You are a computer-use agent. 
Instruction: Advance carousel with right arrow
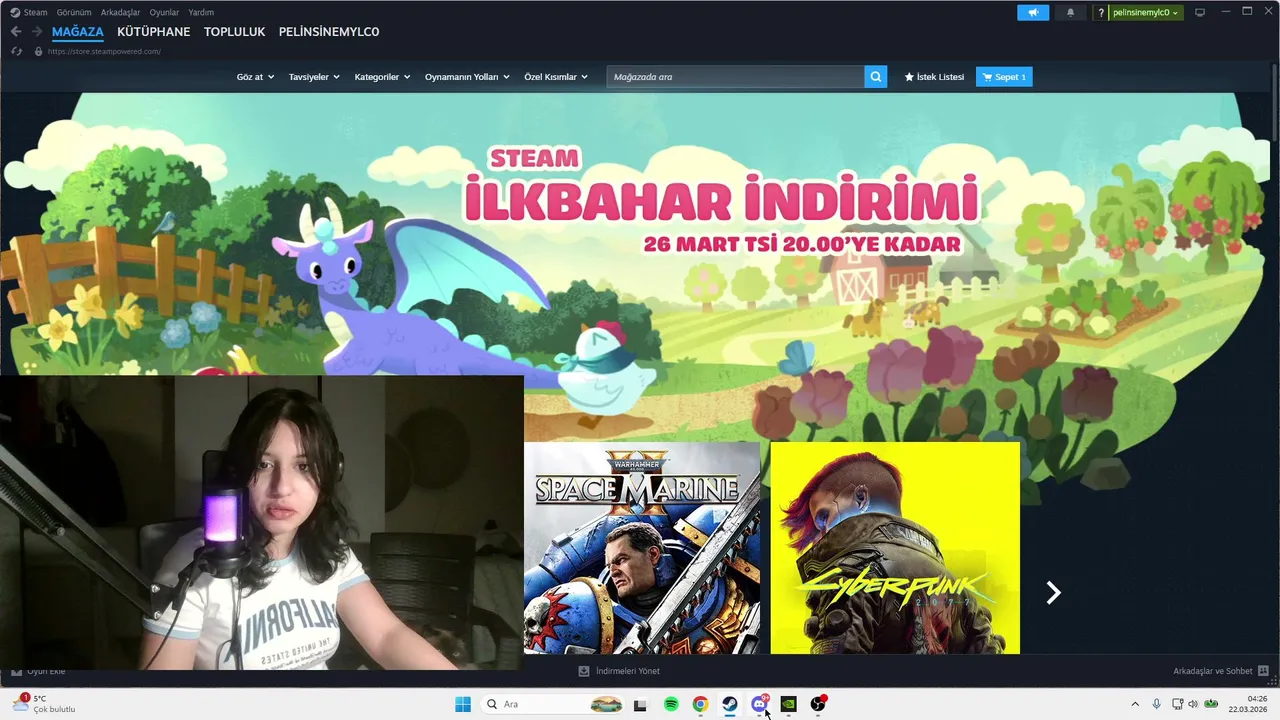pyautogui.click(x=1053, y=593)
